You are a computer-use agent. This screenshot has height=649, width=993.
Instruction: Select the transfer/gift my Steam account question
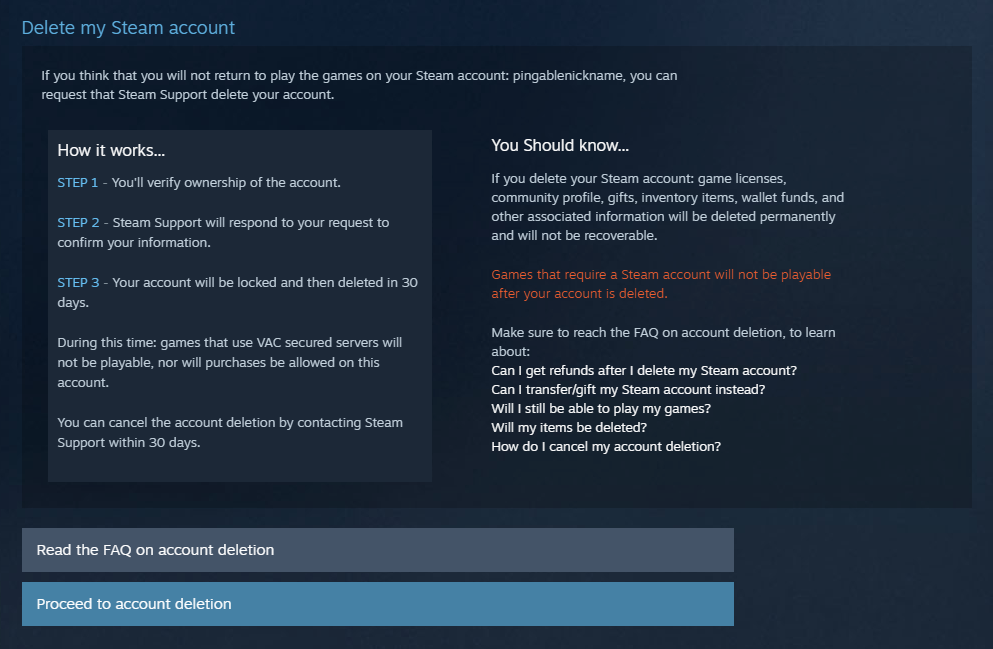[628, 389]
